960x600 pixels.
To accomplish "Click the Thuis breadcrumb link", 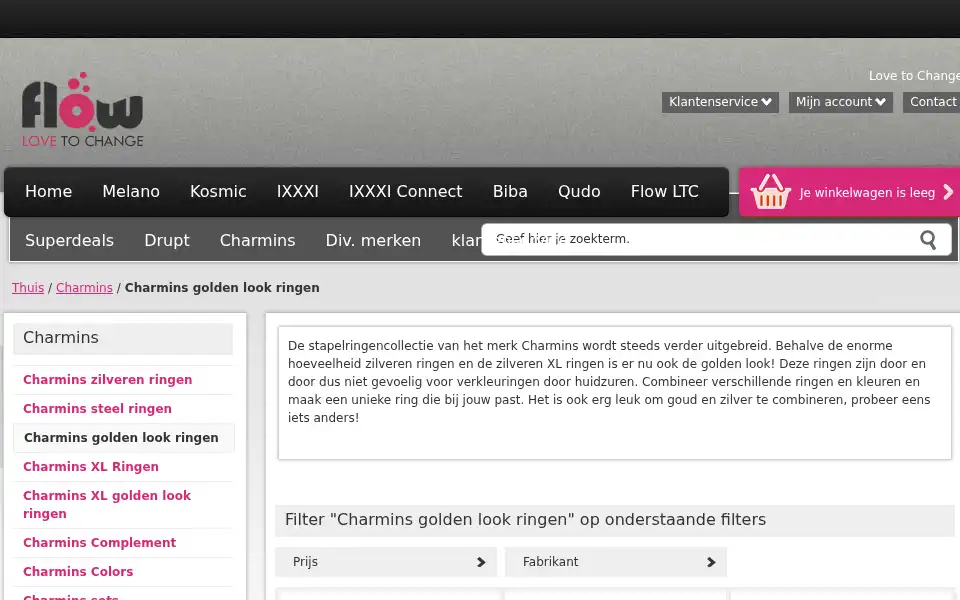I will pyautogui.click(x=28, y=288).
